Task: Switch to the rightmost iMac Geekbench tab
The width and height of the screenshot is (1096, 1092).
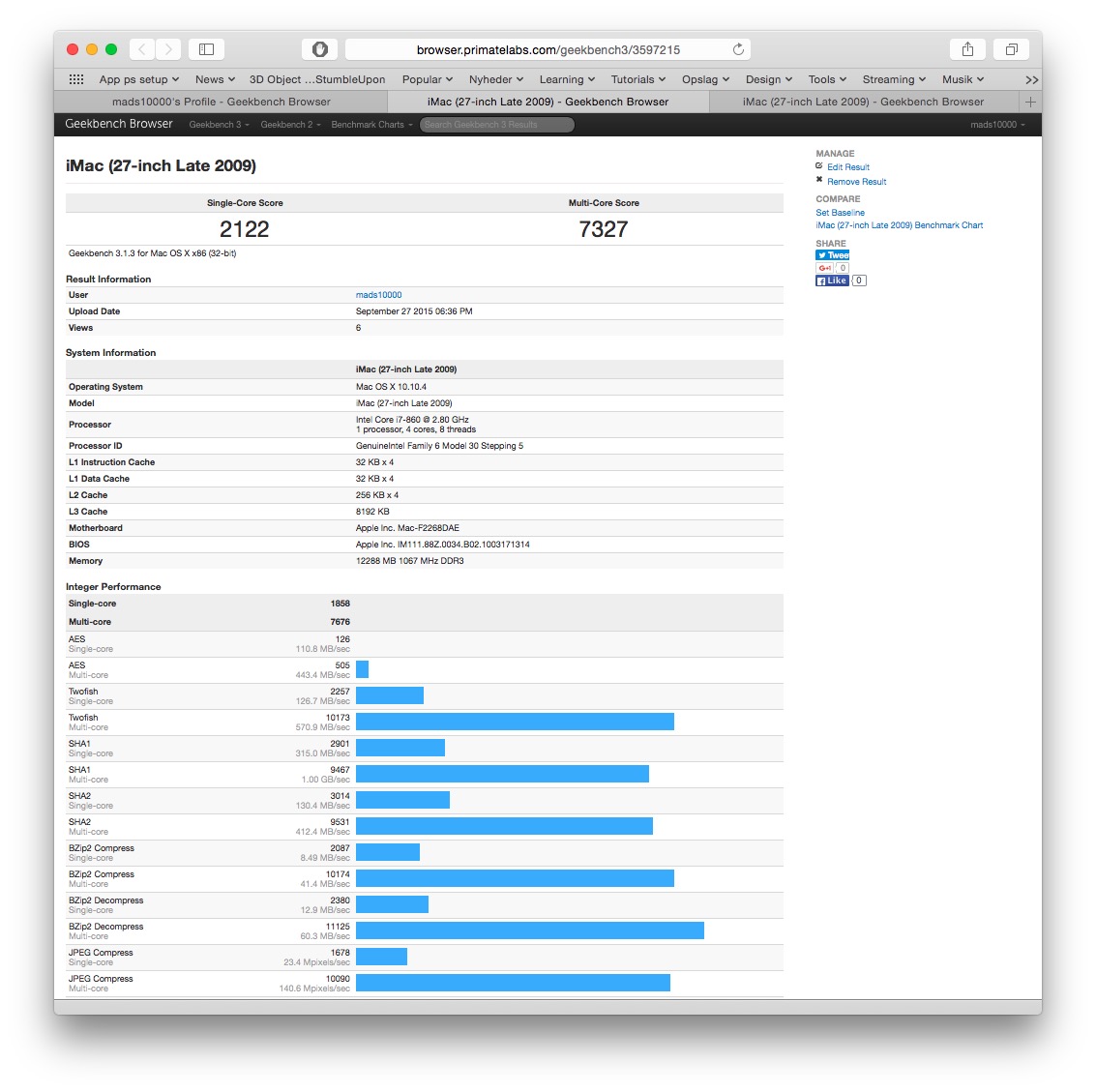Action: pyautogui.click(x=863, y=103)
